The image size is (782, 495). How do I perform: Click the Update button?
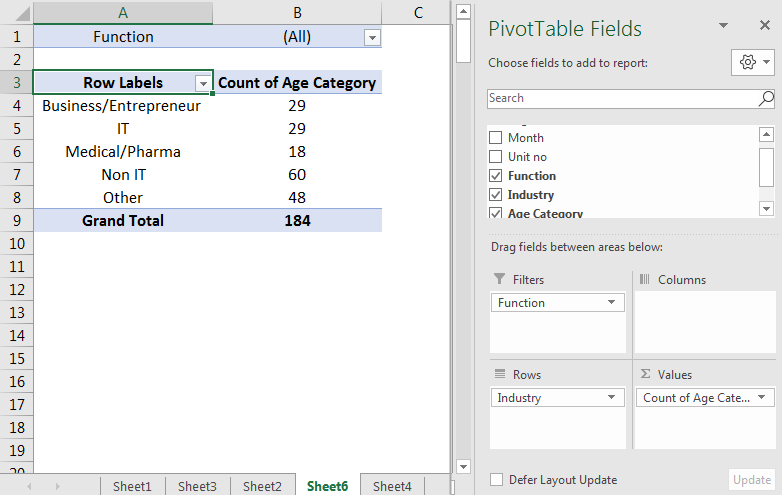click(751, 480)
